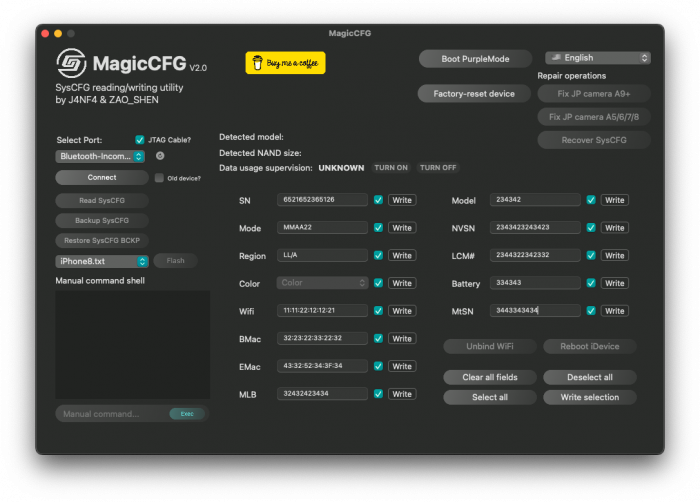Click Boot PurpleMode button
700x502 pixels.
pyautogui.click(x=475, y=59)
